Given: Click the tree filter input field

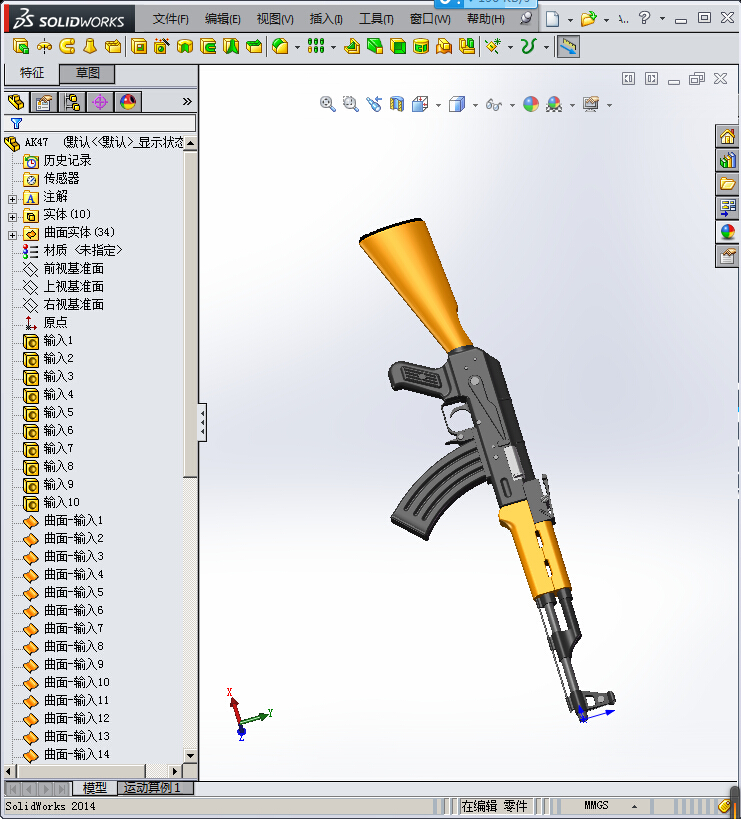Looking at the screenshot, I should (100, 123).
